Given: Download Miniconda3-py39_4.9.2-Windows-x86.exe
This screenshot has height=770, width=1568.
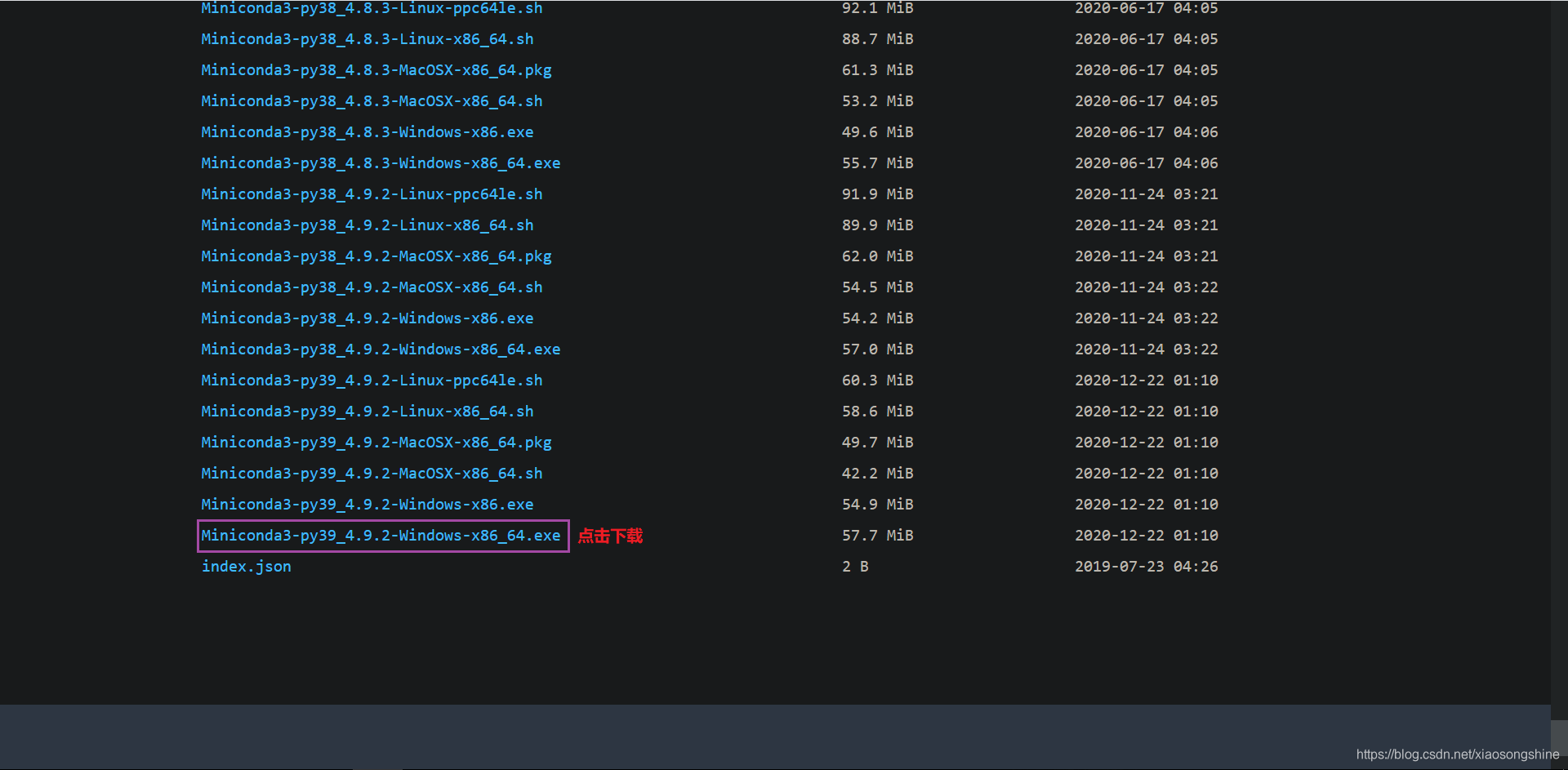Looking at the screenshot, I should pos(367,505).
